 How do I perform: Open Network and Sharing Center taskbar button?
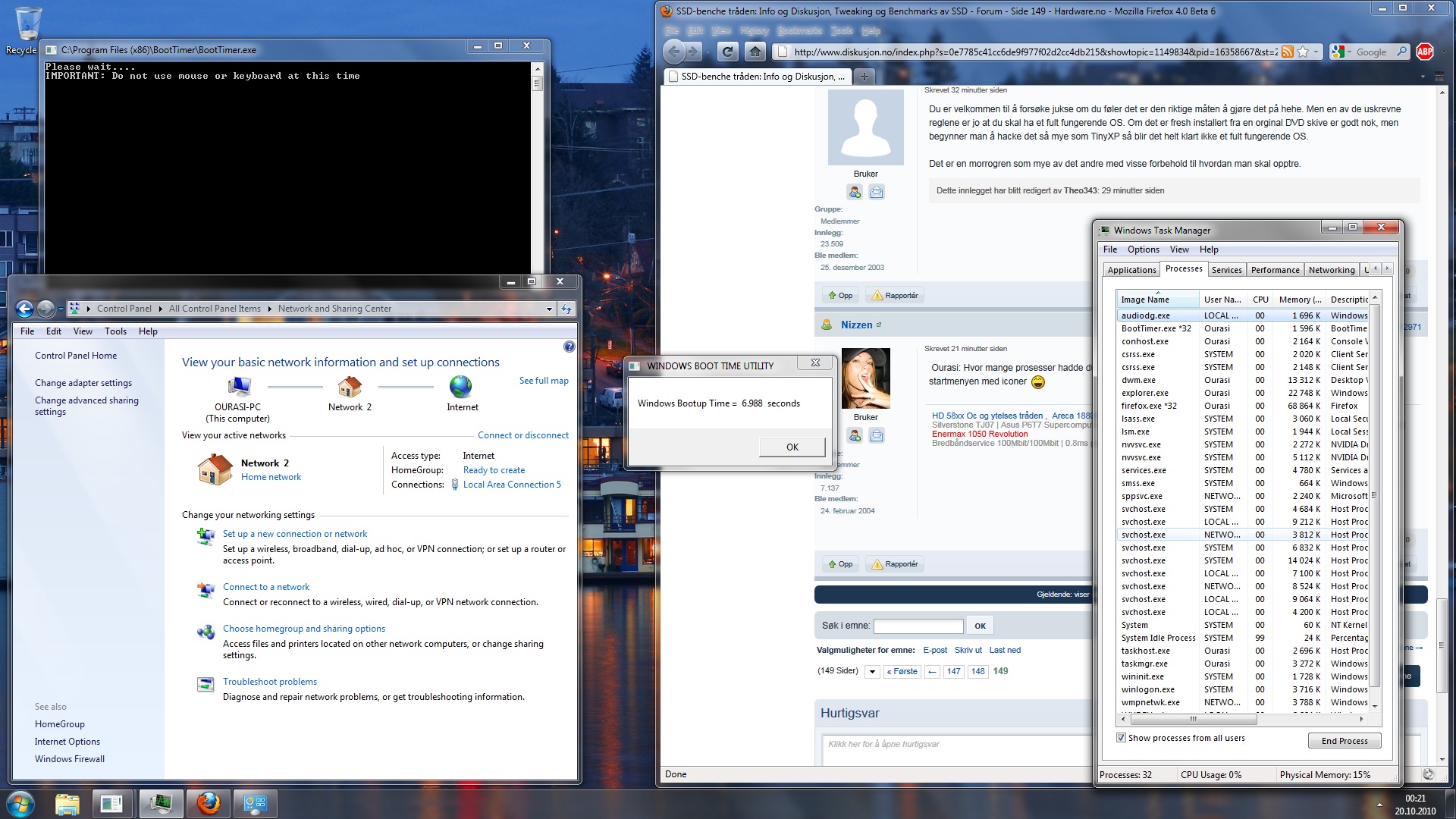pos(256,803)
